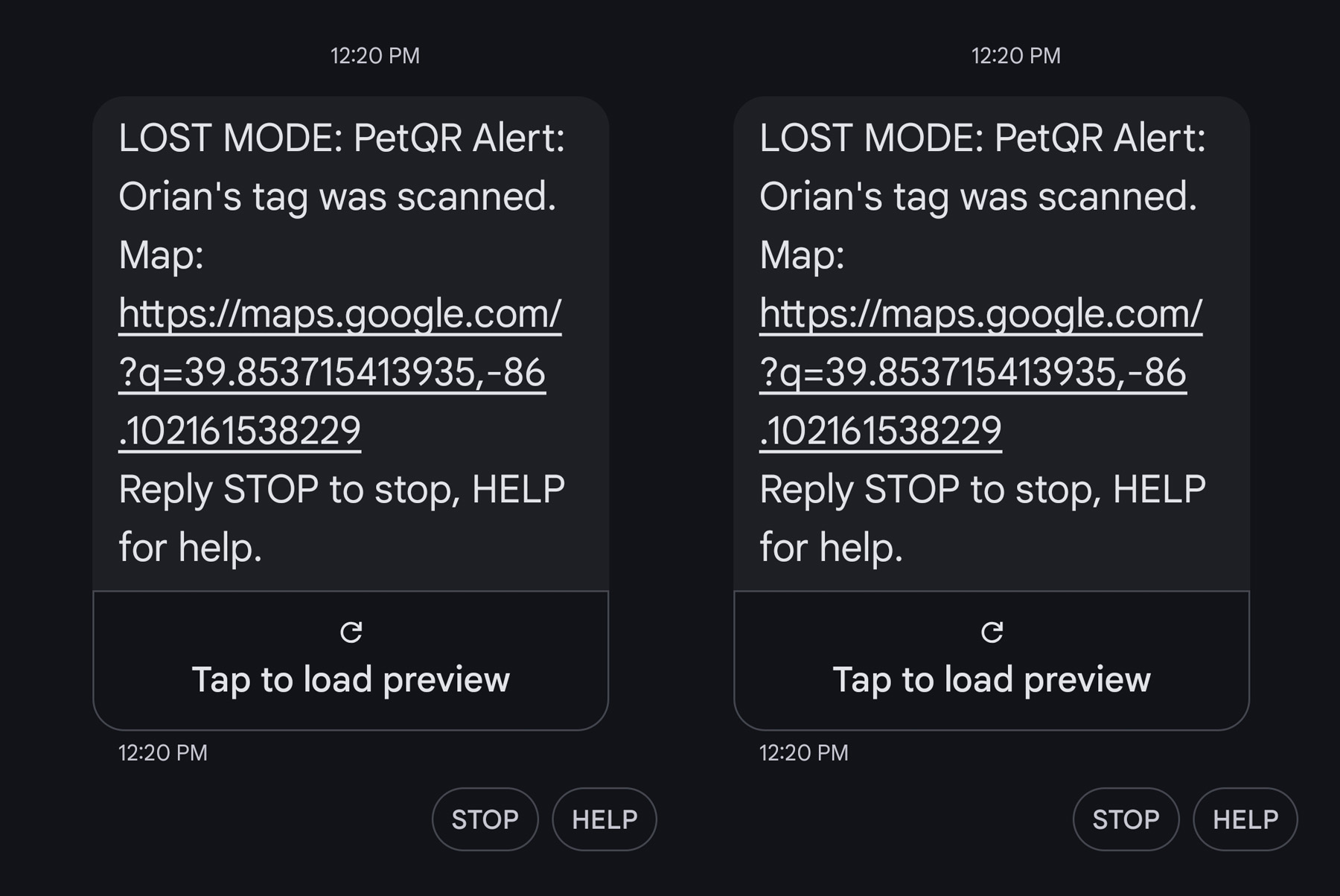The image size is (1340, 896).
Task: Open the maps.google.com link in the right message
Action: [981, 313]
